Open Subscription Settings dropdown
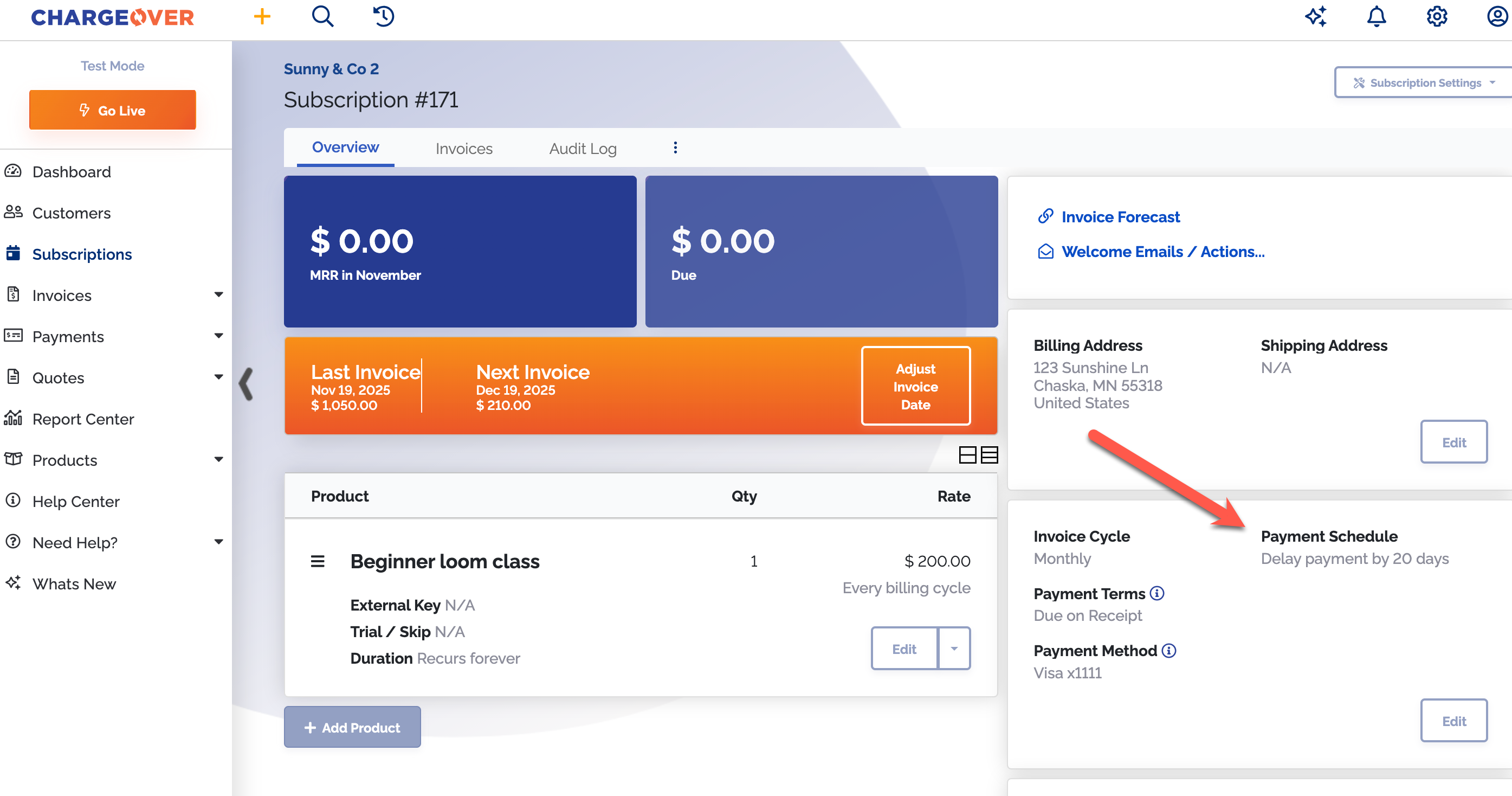Screen dimensions: 1512x796 click(1425, 83)
